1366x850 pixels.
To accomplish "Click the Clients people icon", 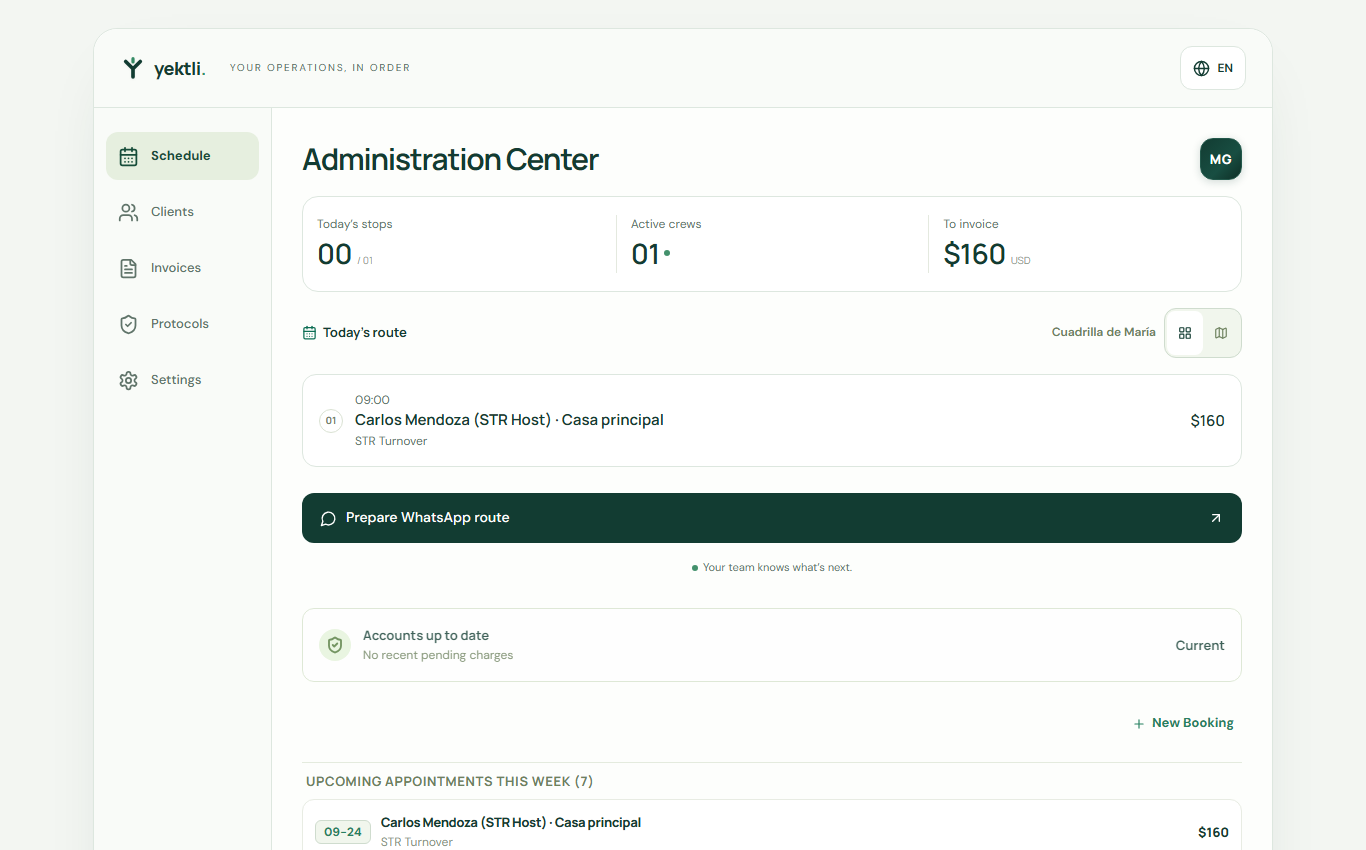I will tap(128, 212).
